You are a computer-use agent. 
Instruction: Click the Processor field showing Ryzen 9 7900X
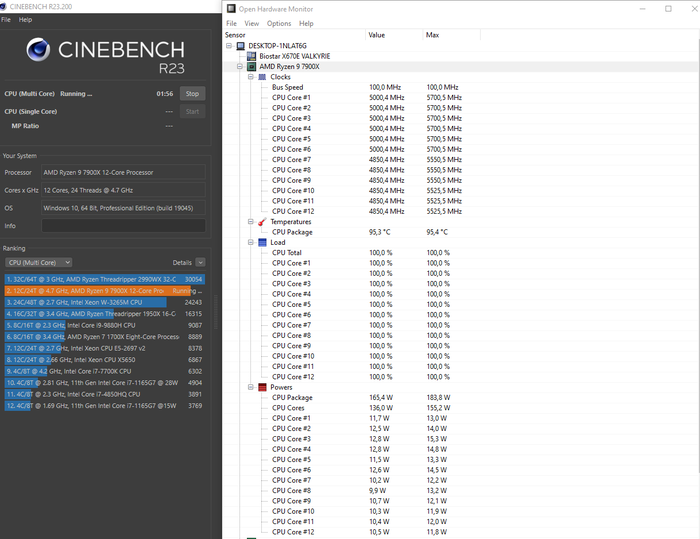coord(123,172)
